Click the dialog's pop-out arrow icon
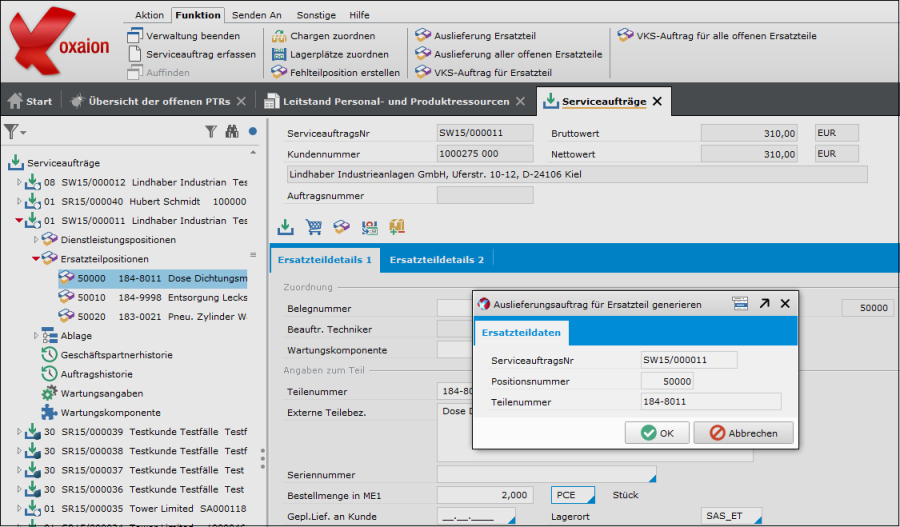900x527 pixels. click(x=764, y=303)
